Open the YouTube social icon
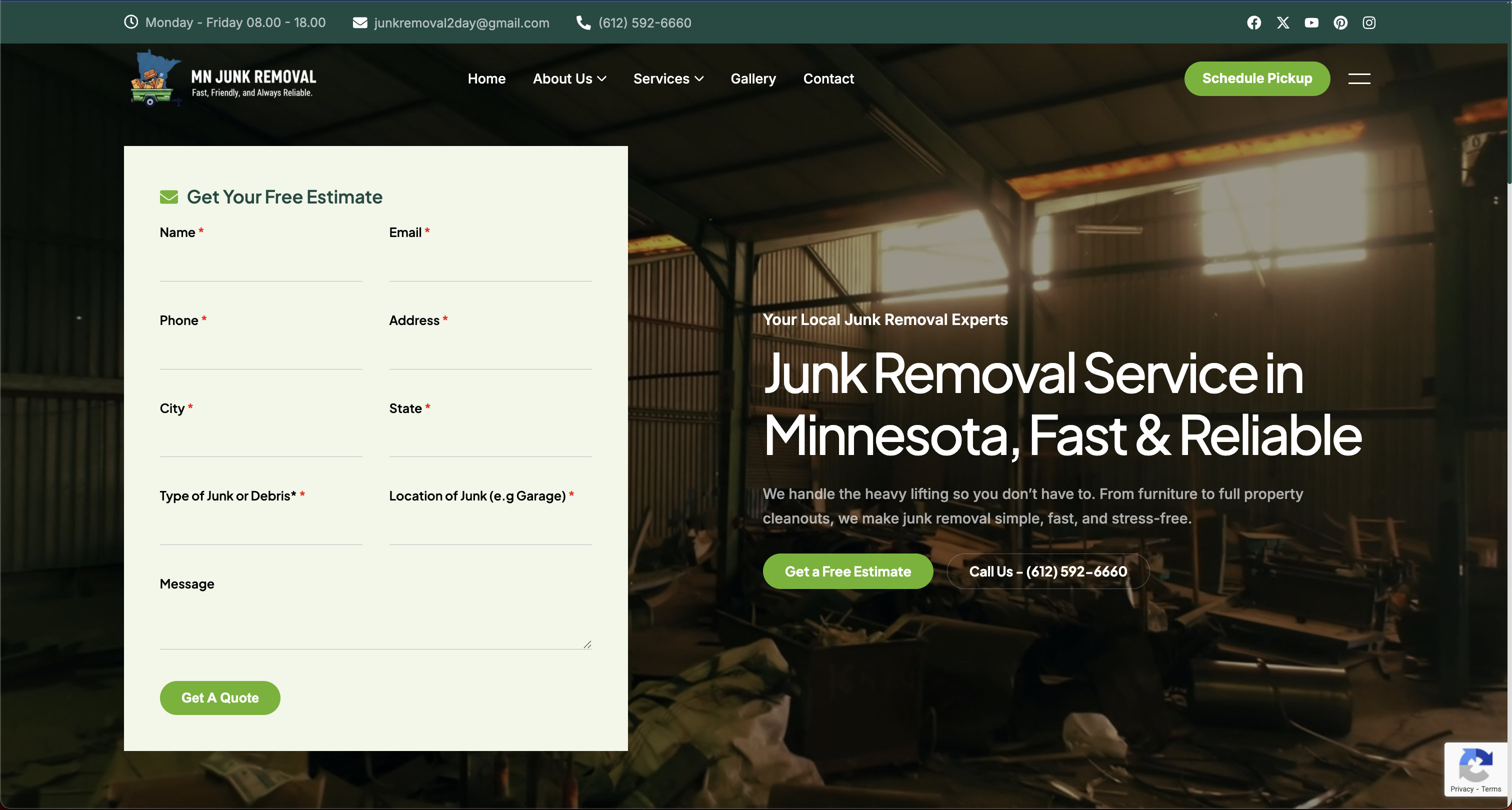Viewport: 1512px width, 810px height. click(x=1311, y=23)
